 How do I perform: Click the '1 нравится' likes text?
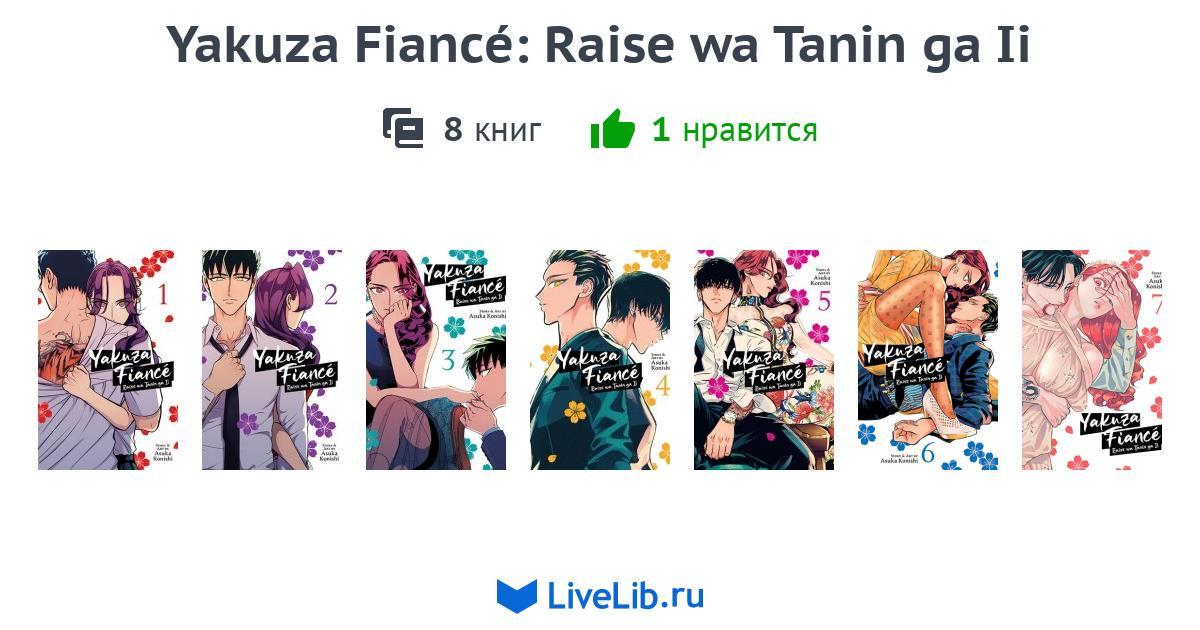point(734,129)
